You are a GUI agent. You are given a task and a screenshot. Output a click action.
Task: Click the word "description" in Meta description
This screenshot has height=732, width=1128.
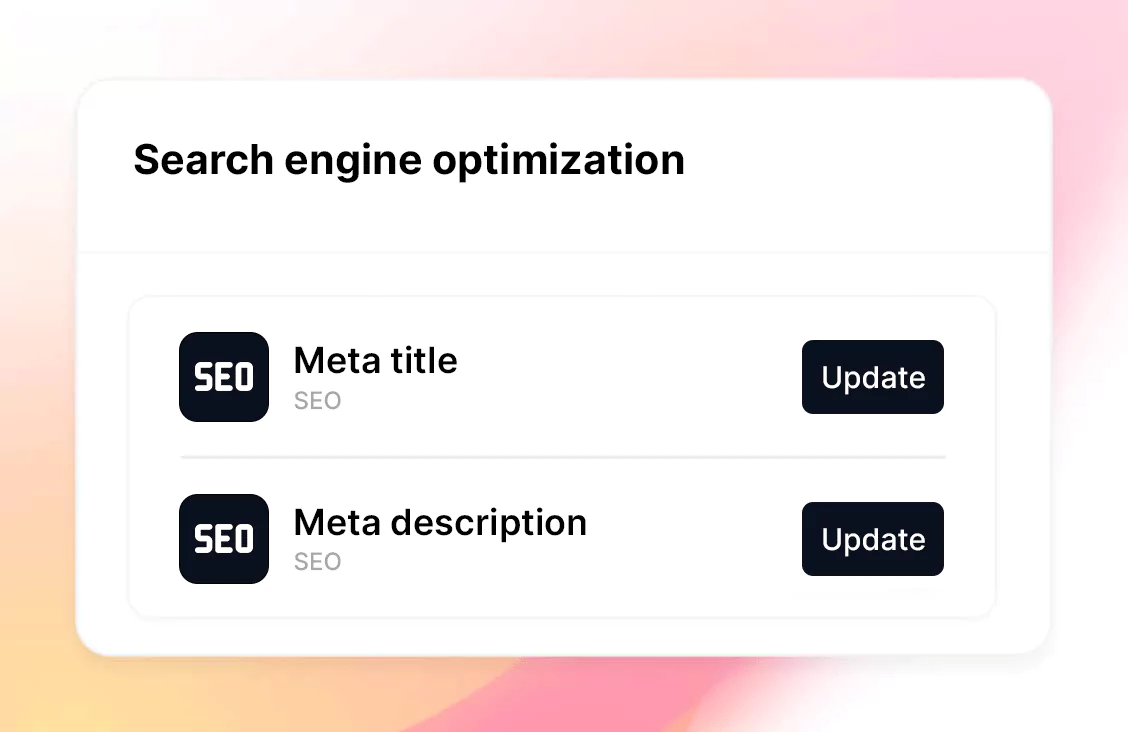[x=489, y=523]
